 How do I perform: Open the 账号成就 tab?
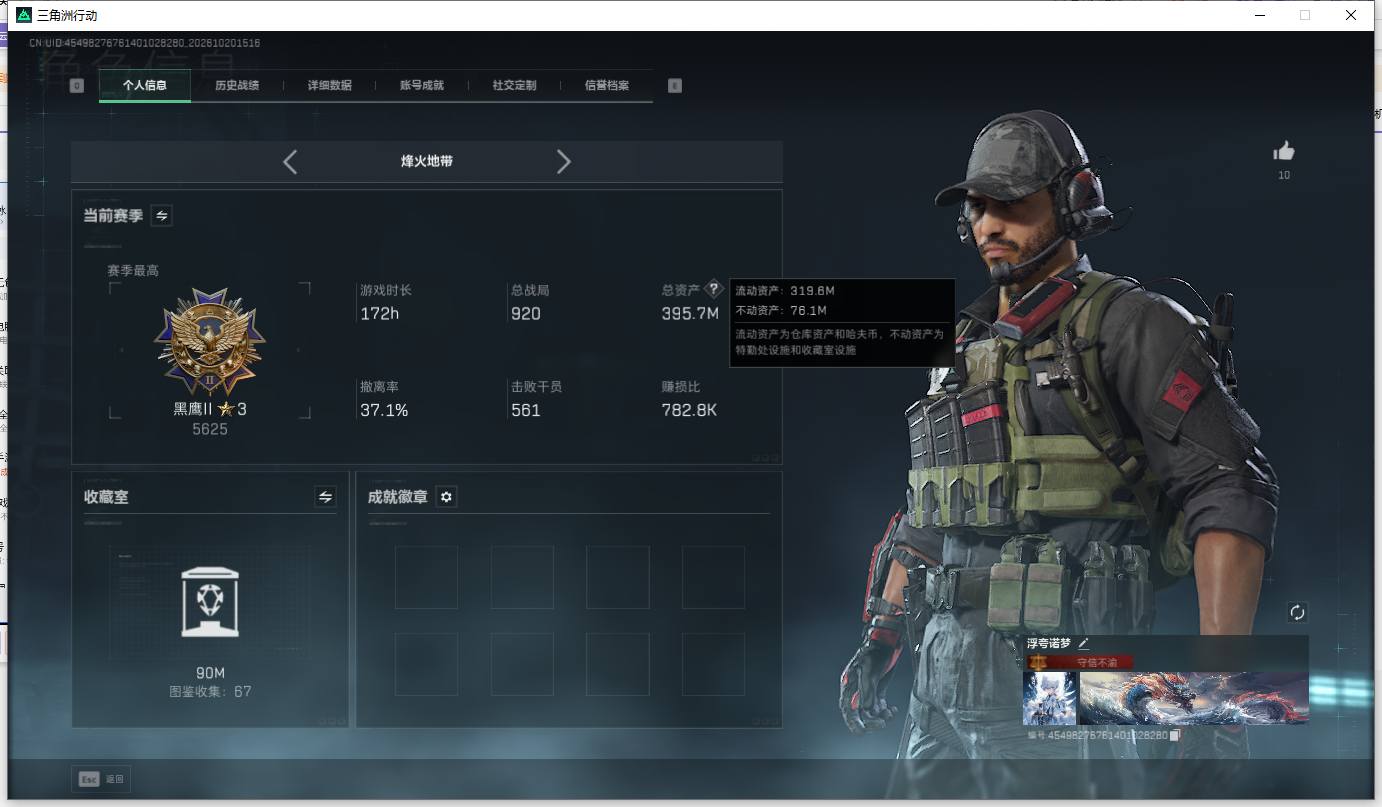coord(422,85)
